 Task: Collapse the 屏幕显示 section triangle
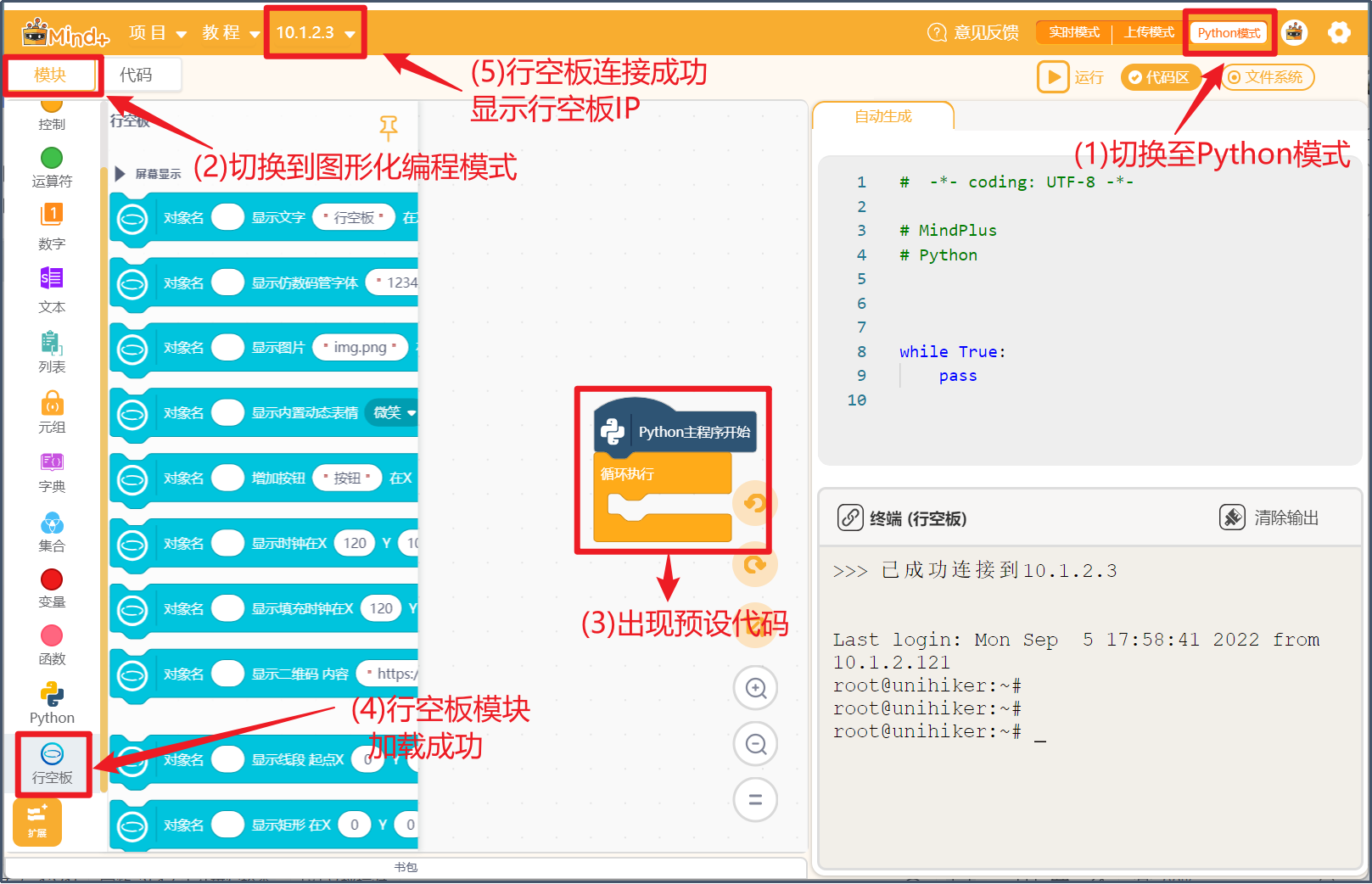coord(120,173)
